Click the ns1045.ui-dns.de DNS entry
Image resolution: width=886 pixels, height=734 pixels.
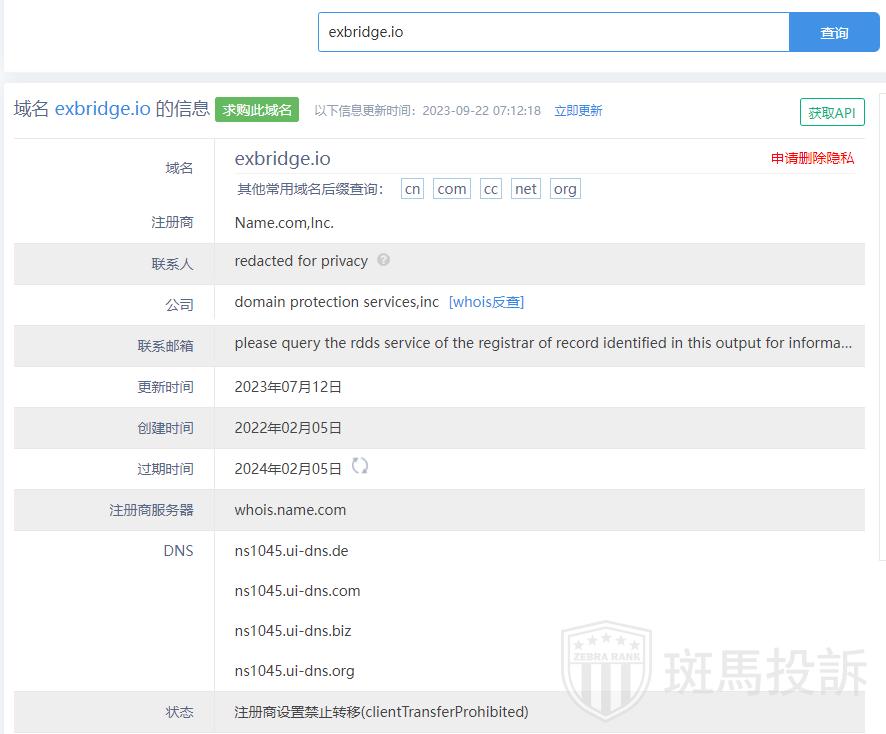tap(291, 551)
